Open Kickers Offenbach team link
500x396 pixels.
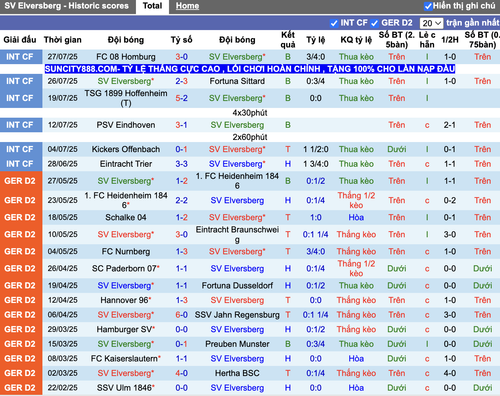(126, 149)
